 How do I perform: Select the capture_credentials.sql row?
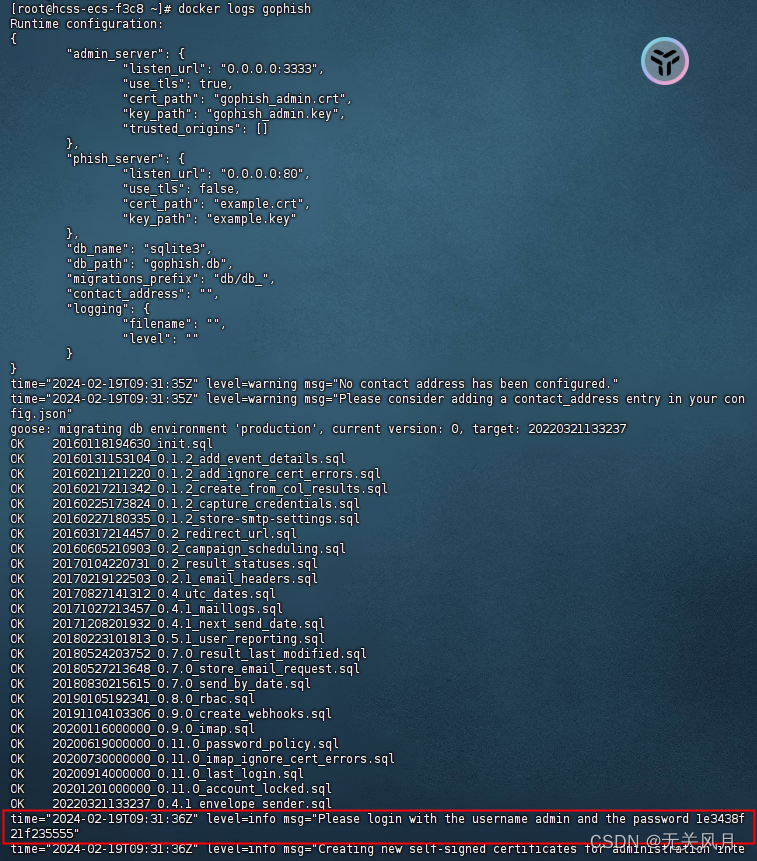pyautogui.click(x=184, y=504)
